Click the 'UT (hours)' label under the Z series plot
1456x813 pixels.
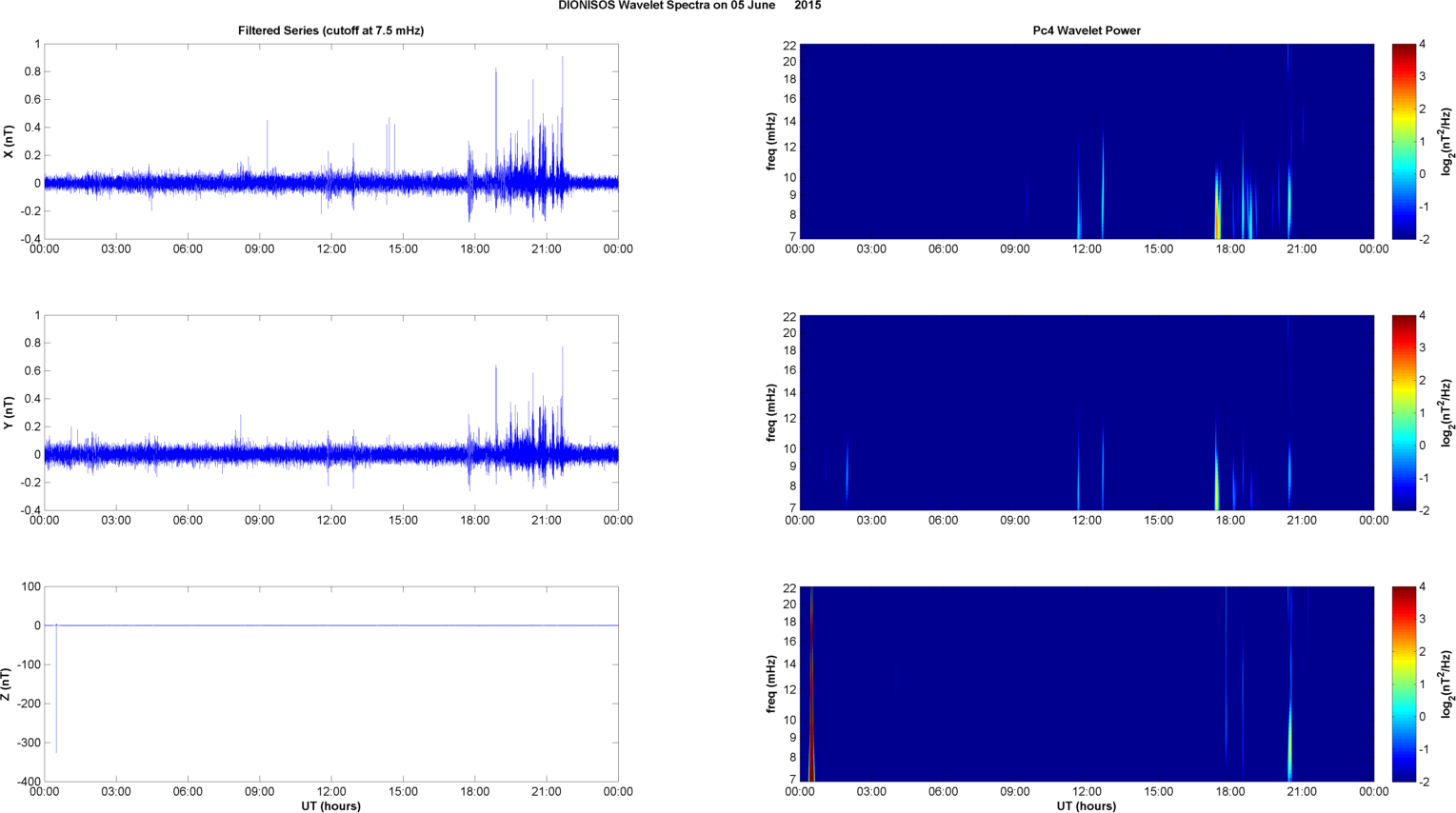(x=330, y=806)
